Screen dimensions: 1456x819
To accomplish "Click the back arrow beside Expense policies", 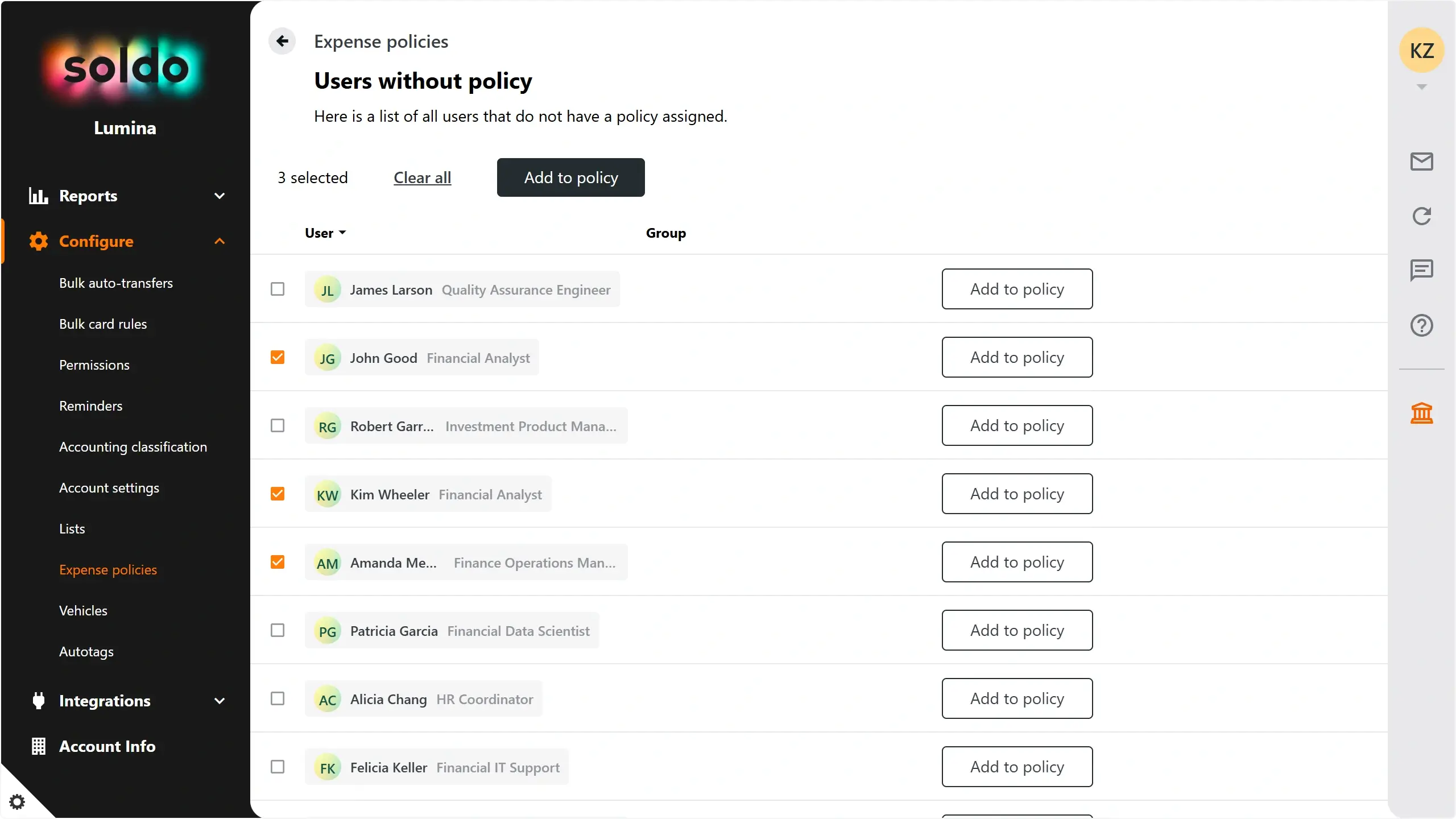I will (282, 42).
